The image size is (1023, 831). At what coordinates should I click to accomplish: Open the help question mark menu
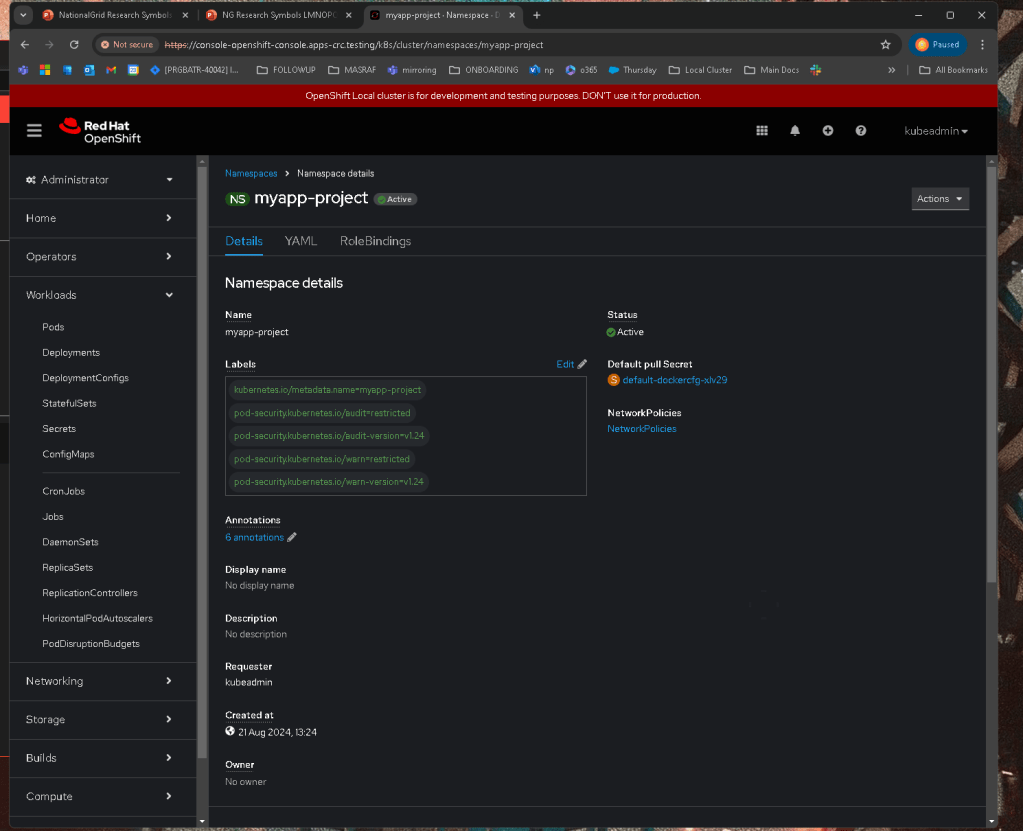(x=861, y=130)
